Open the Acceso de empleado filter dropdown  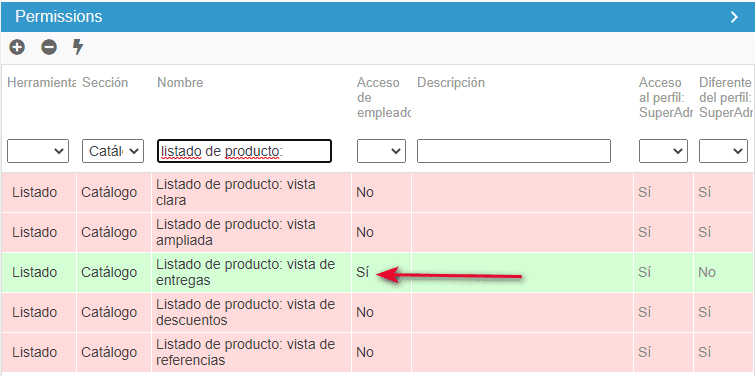pos(381,151)
